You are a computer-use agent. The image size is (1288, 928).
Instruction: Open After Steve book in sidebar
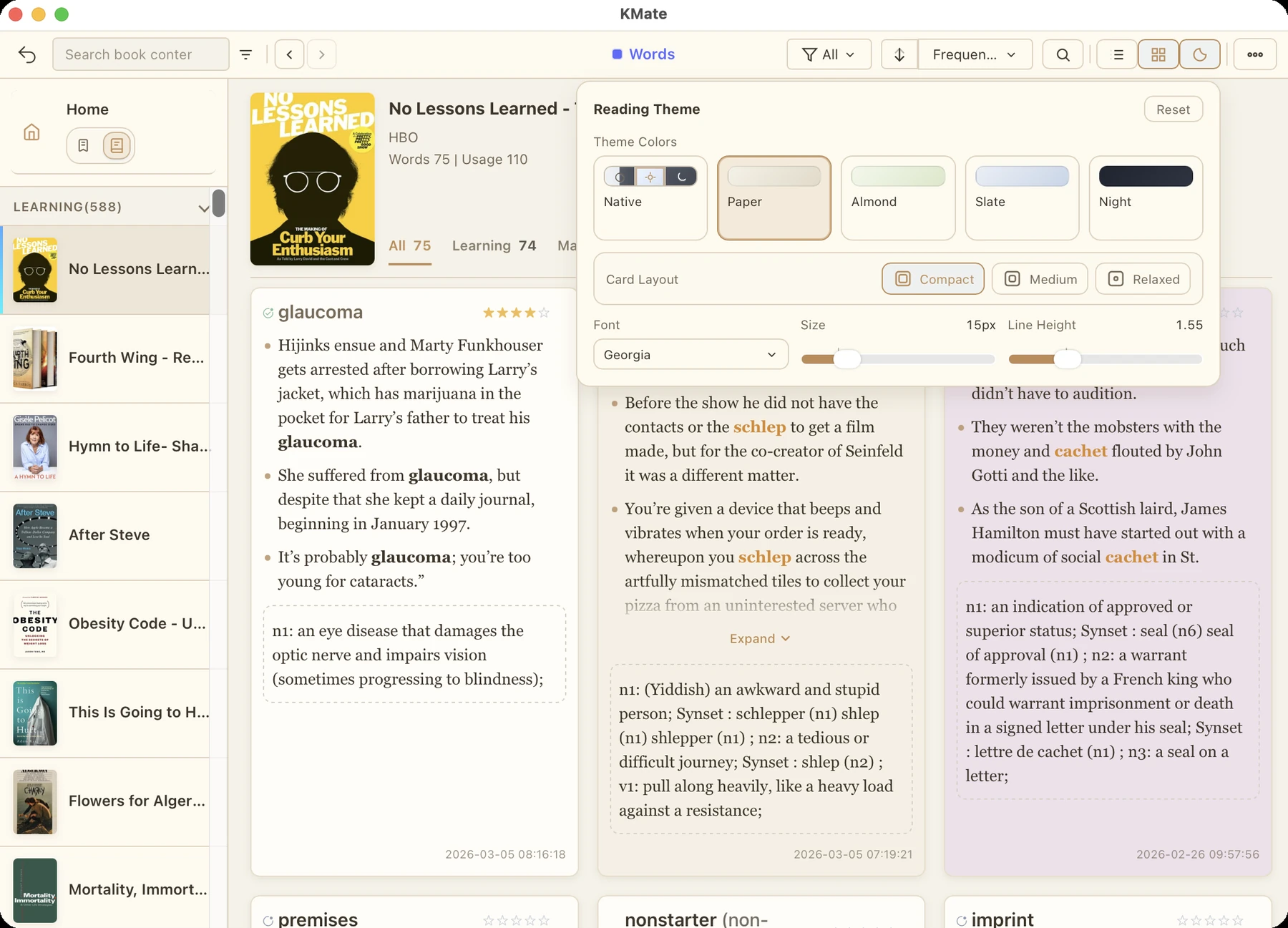[x=106, y=536]
